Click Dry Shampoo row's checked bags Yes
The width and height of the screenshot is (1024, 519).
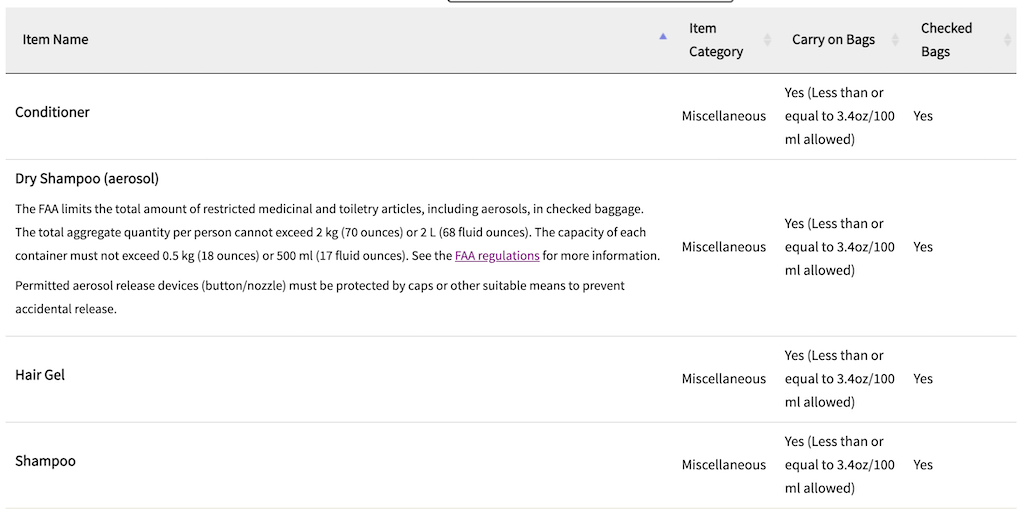tap(923, 247)
